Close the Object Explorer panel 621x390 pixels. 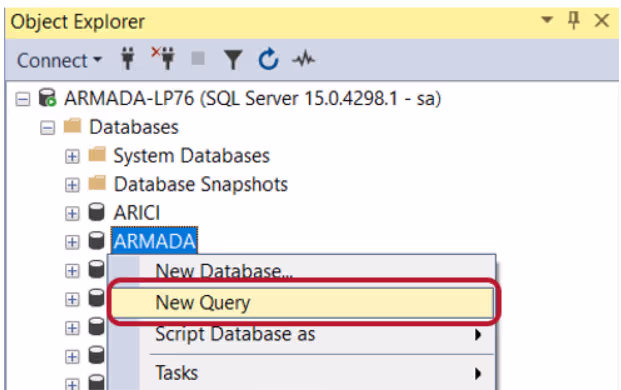pos(602,20)
